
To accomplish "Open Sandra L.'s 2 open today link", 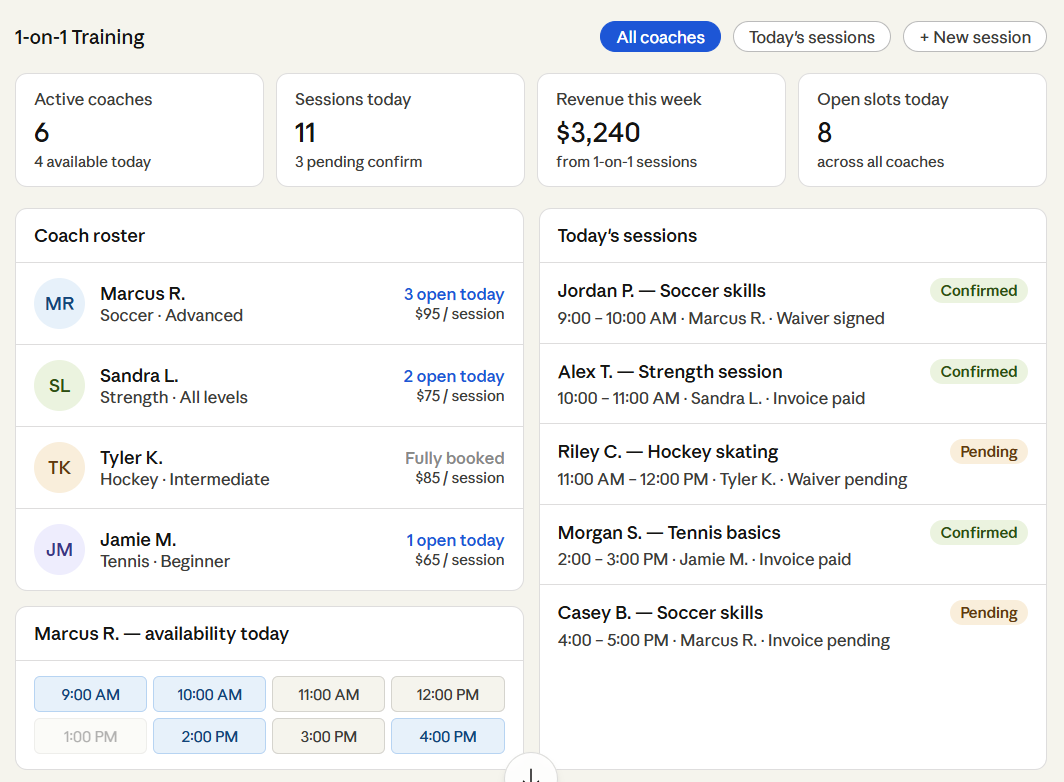I will 453,376.
